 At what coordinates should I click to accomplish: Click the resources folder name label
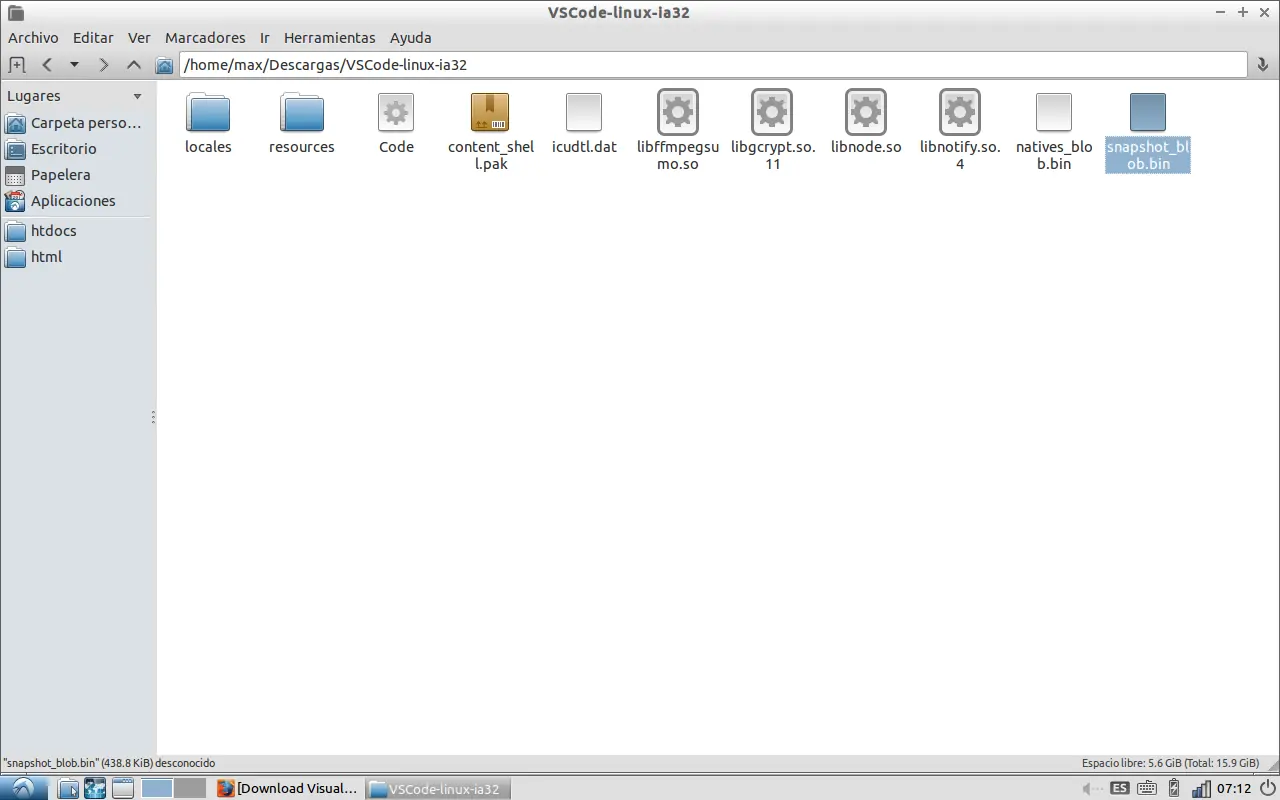coord(302,147)
